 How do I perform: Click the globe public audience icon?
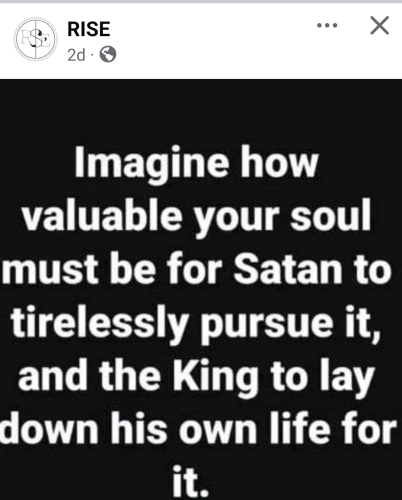tap(108, 54)
